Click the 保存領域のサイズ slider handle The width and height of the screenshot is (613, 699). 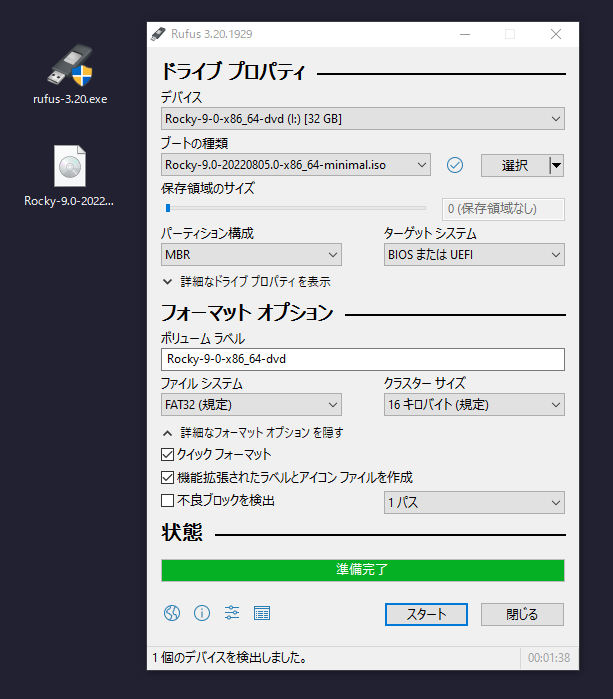[168, 208]
